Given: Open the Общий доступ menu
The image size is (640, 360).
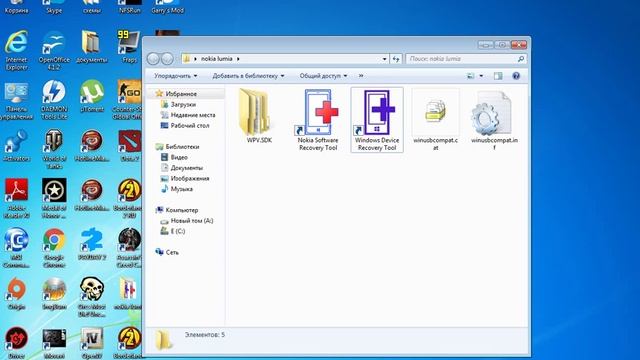Looking at the screenshot, I should [323, 76].
